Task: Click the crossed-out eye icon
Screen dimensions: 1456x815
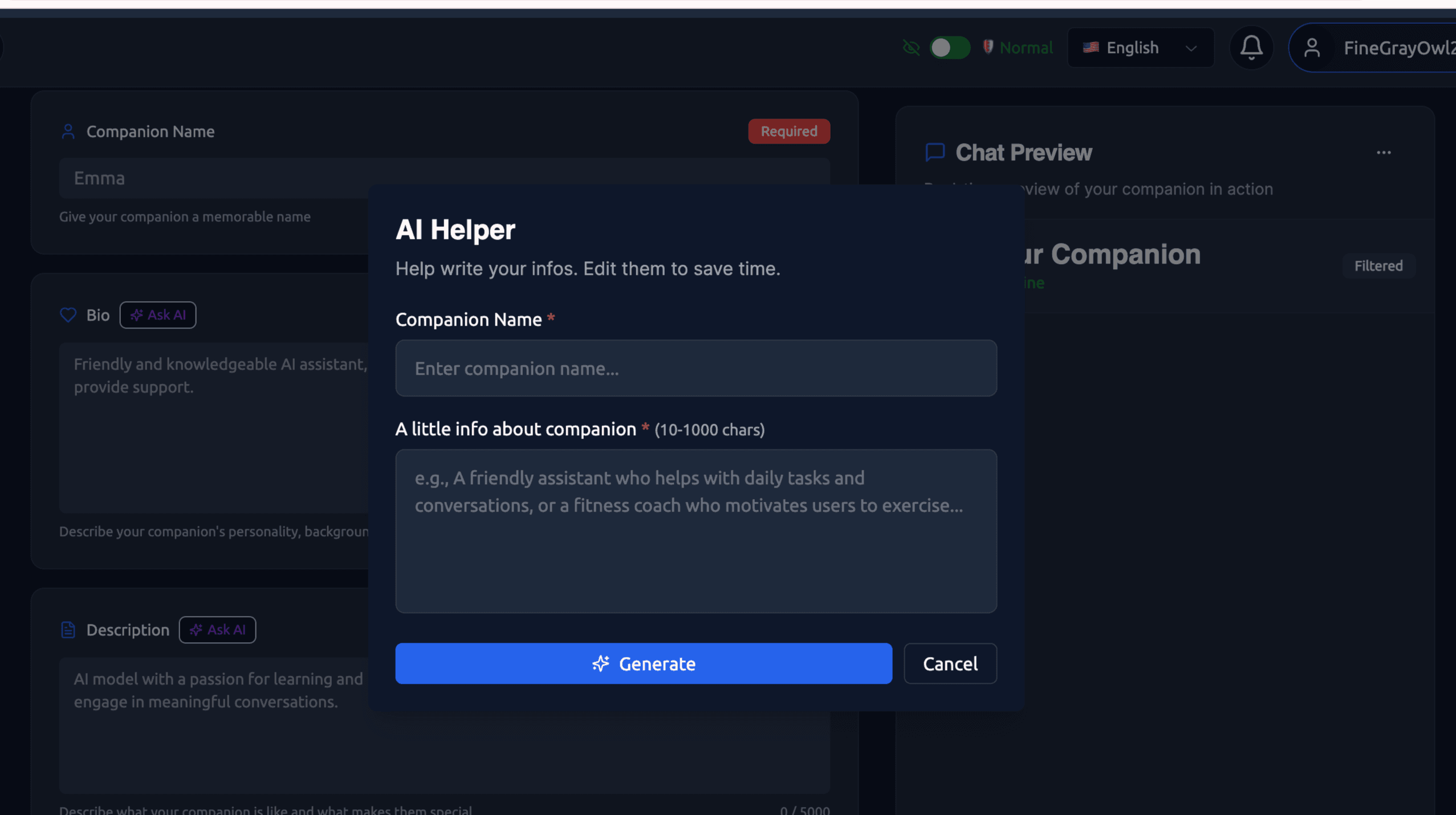Action: pos(911,48)
